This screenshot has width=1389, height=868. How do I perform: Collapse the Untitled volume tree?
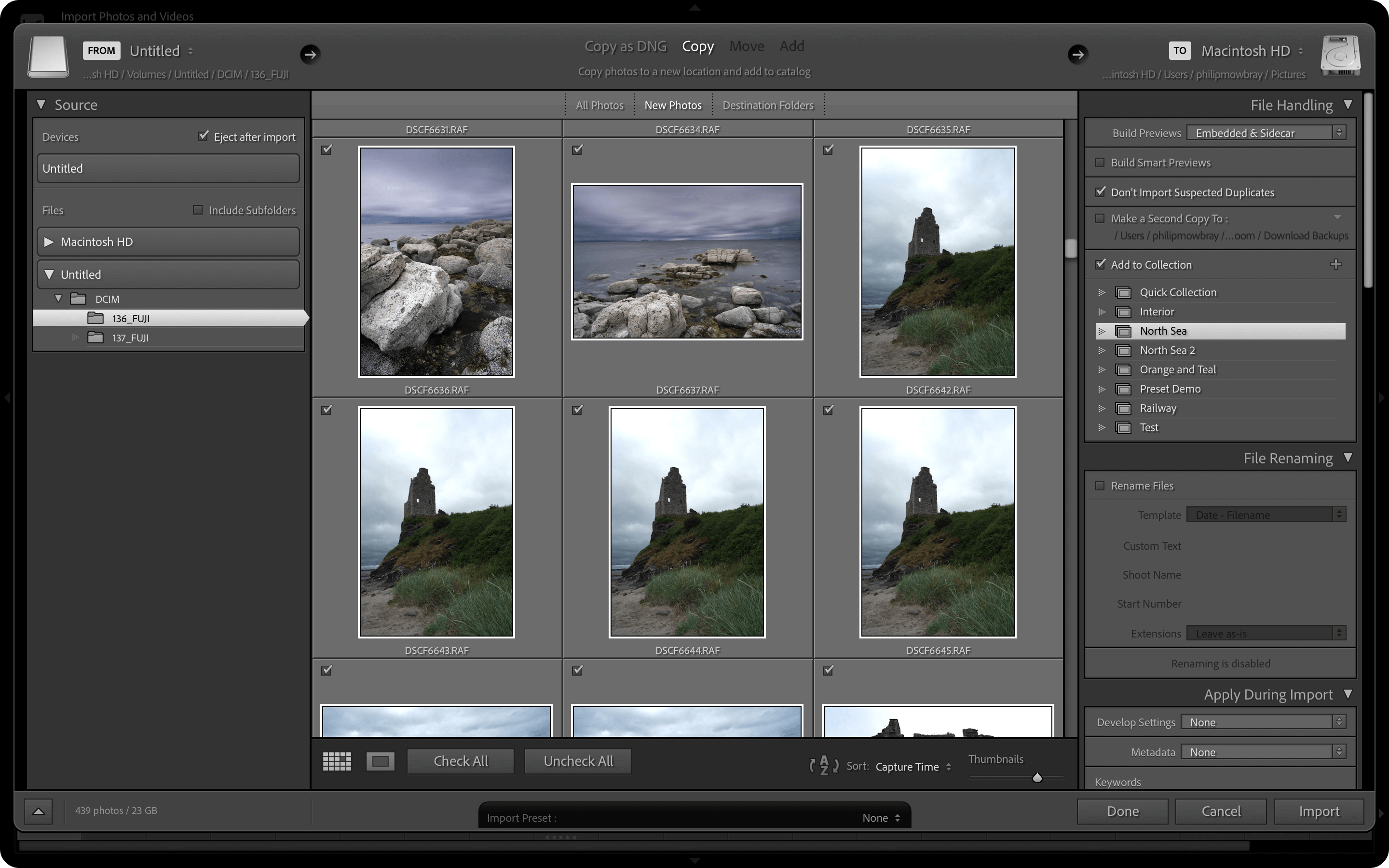tap(49, 274)
